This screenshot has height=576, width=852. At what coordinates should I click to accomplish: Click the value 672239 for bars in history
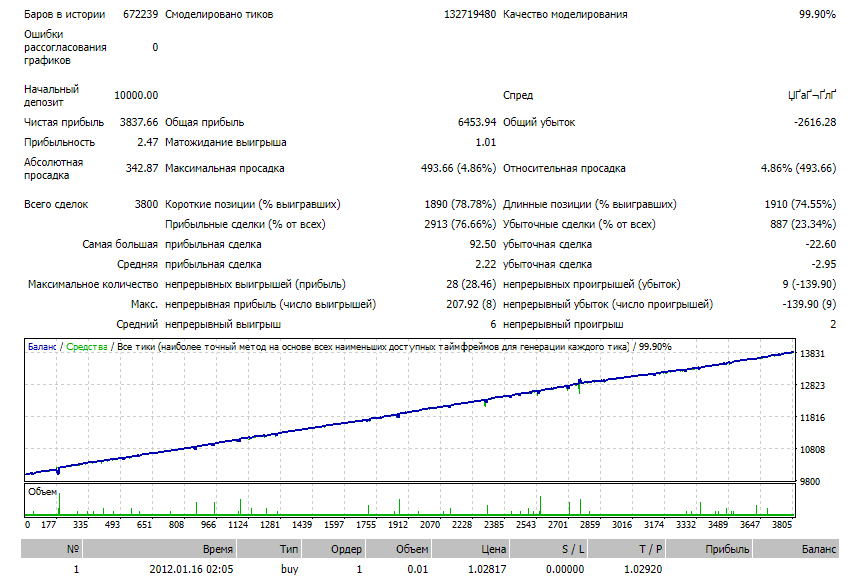point(140,14)
